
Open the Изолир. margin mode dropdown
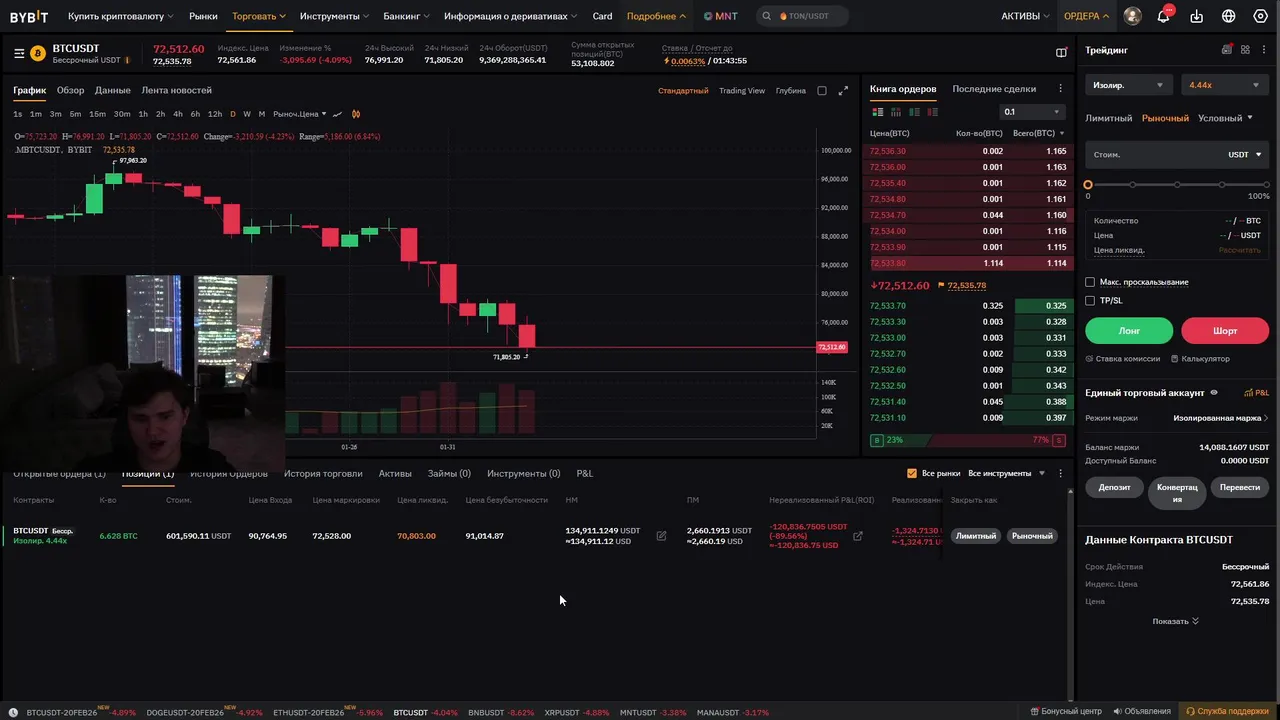[x=1128, y=85]
